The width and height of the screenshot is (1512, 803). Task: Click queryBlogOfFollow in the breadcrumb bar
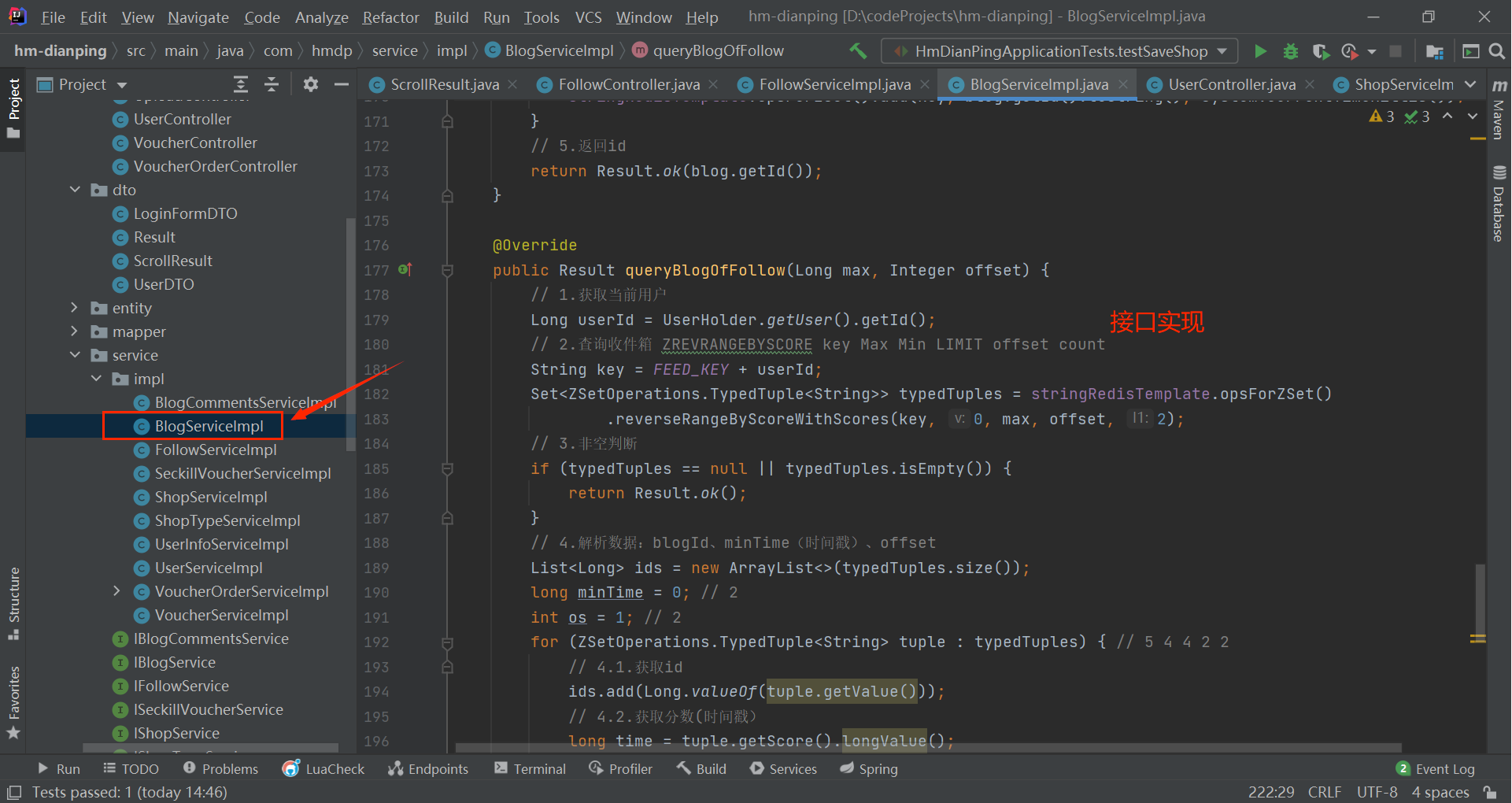pyautogui.click(x=718, y=51)
